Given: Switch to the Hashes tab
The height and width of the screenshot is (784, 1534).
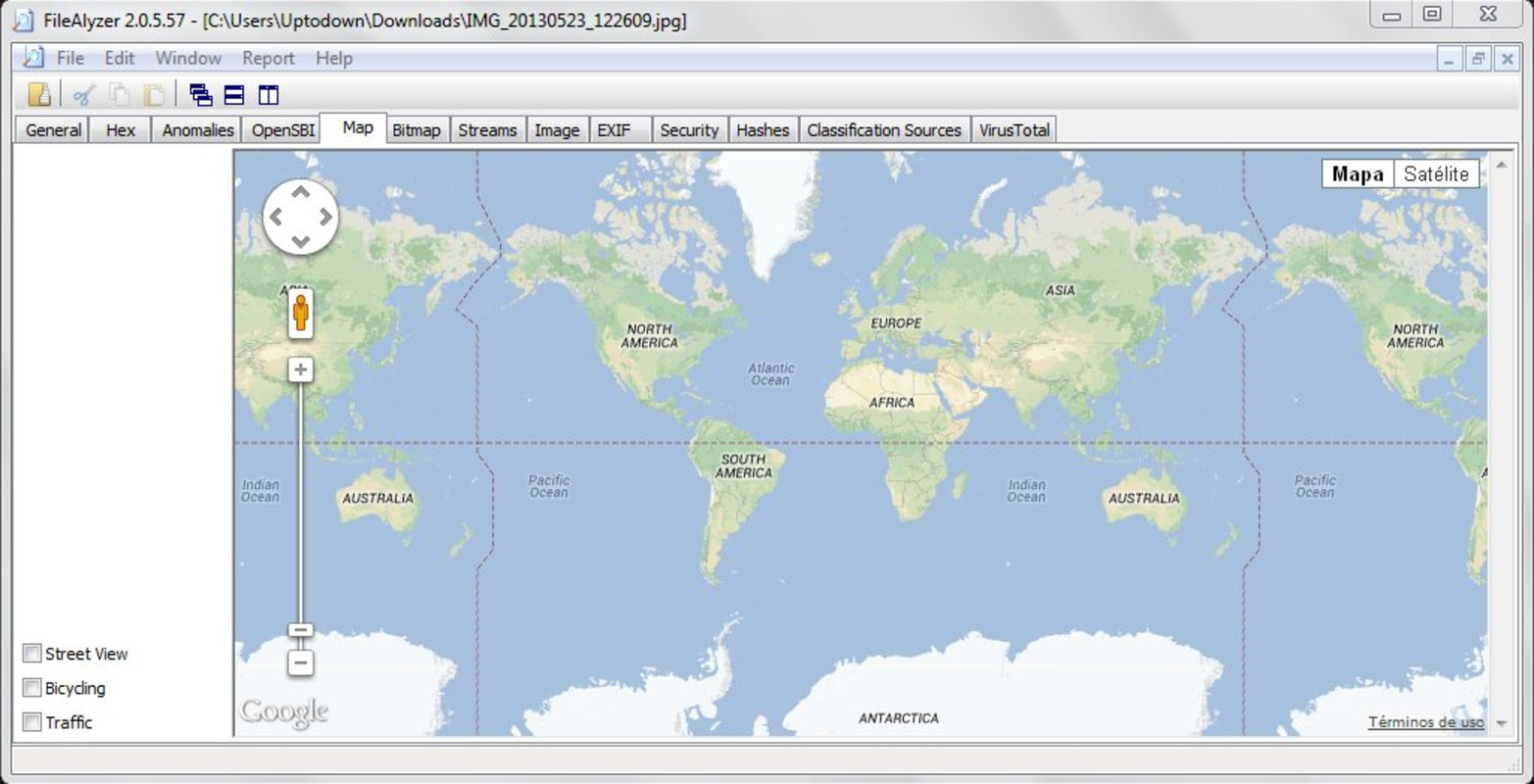Looking at the screenshot, I should (x=763, y=130).
